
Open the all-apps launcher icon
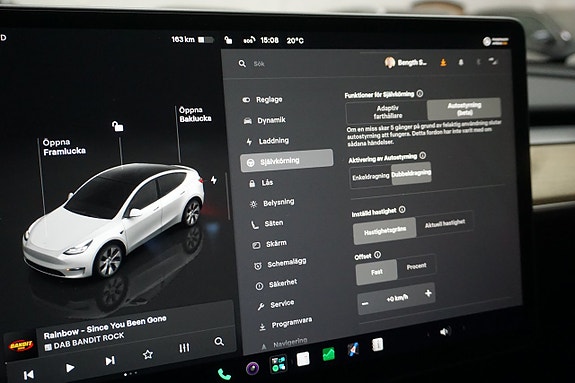point(278,364)
